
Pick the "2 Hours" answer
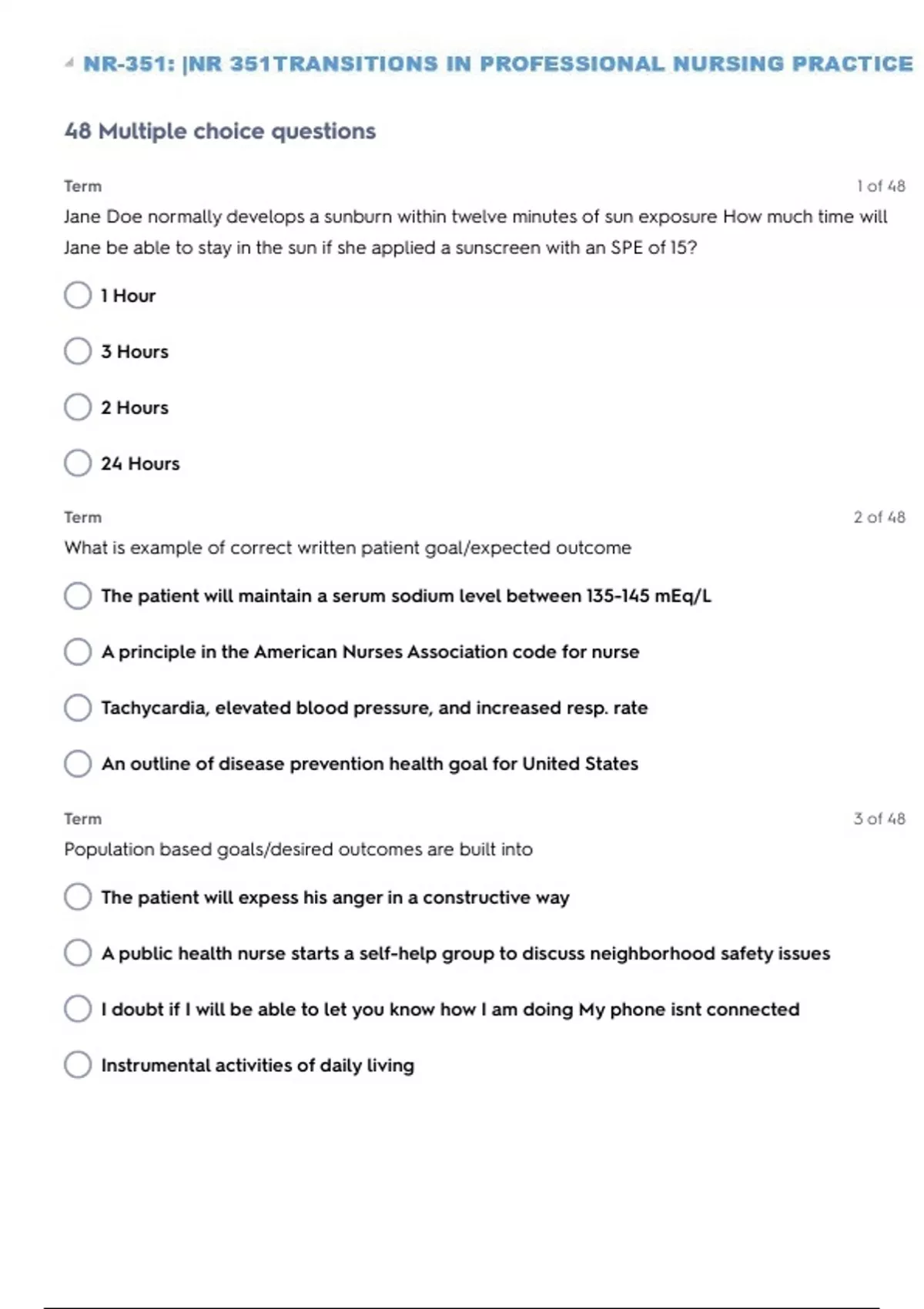(x=78, y=407)
